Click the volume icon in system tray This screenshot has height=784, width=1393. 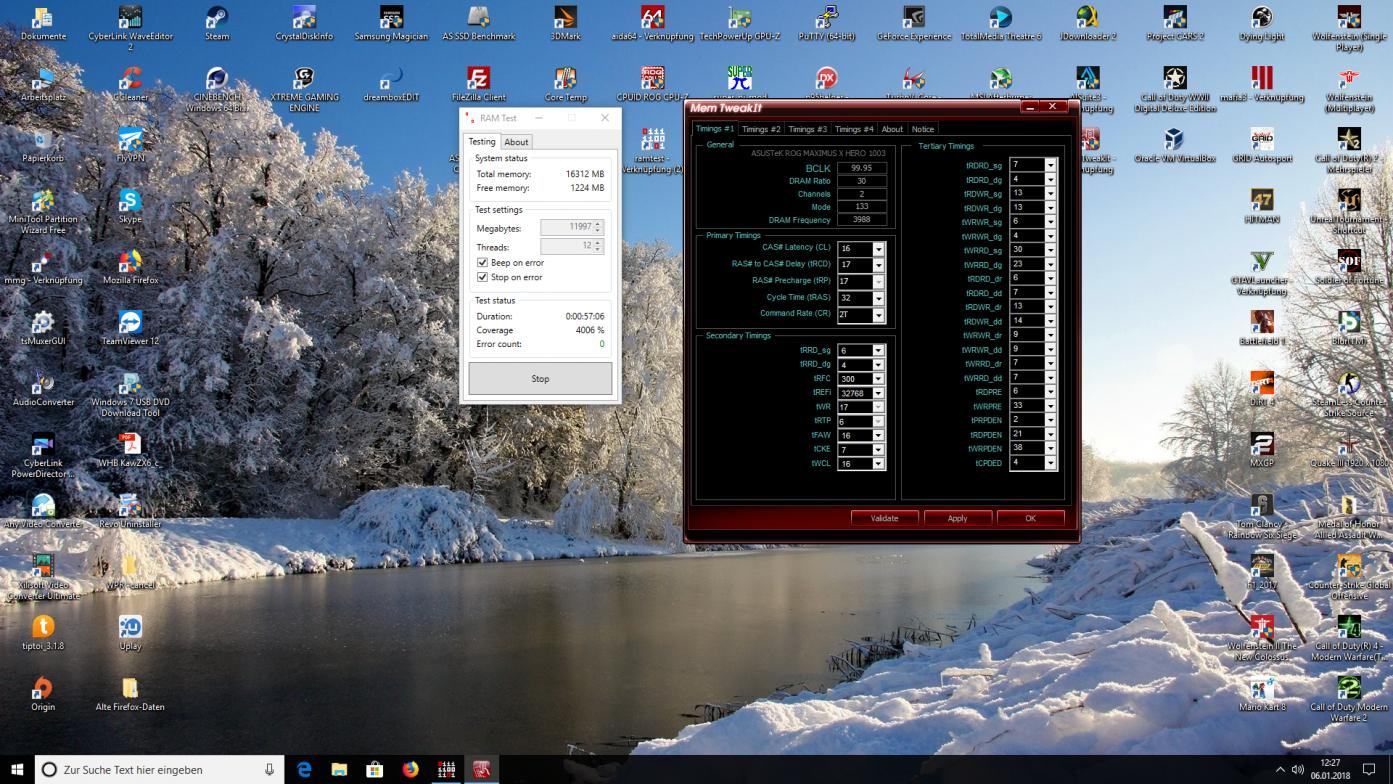[1298, 769]
